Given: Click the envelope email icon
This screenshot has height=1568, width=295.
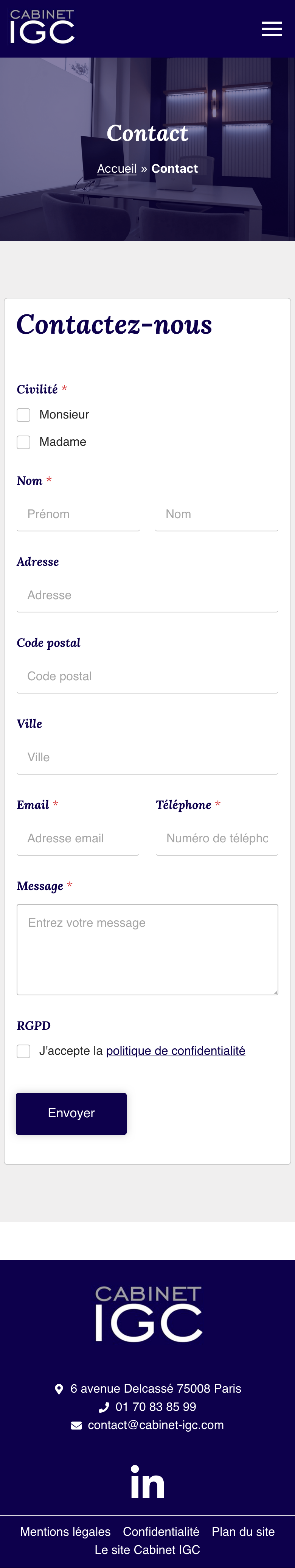Looking at the screenshot, I should pos(76,1425).
